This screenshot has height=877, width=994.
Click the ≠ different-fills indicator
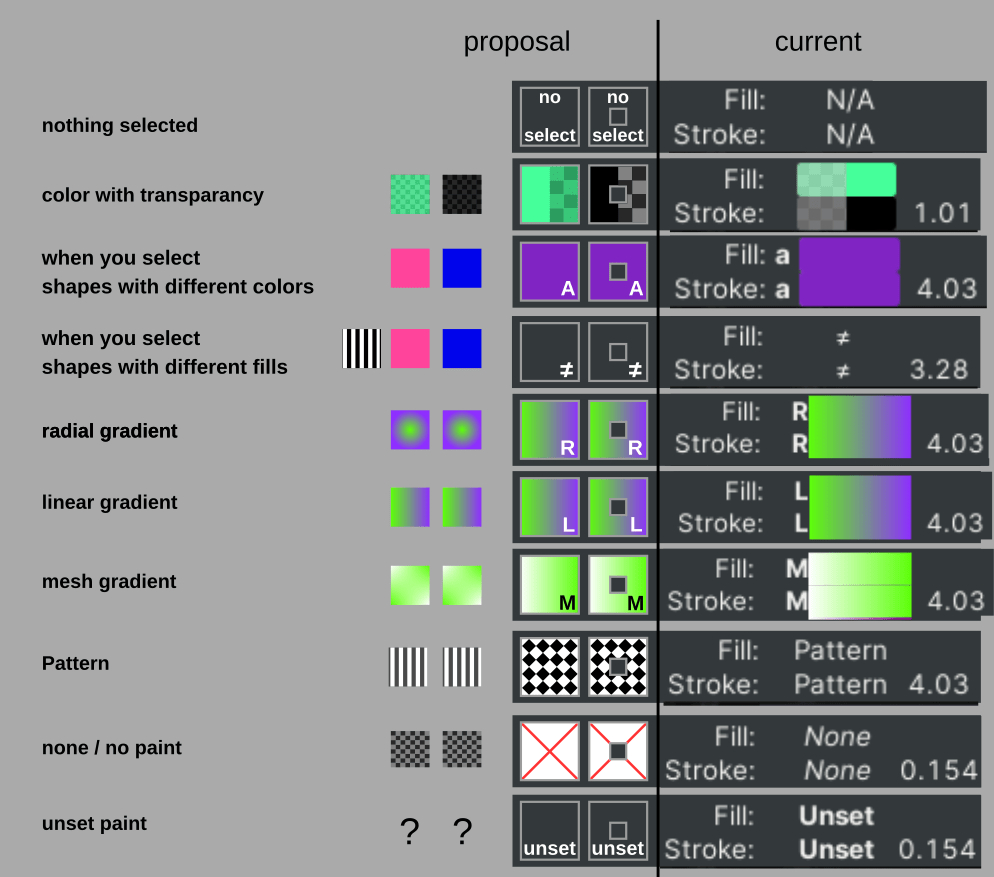(x=549, y=352)
